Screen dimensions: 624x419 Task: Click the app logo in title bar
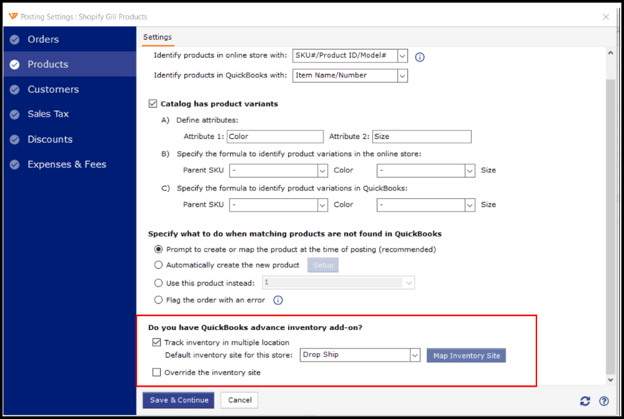click(x=13, y=16)
